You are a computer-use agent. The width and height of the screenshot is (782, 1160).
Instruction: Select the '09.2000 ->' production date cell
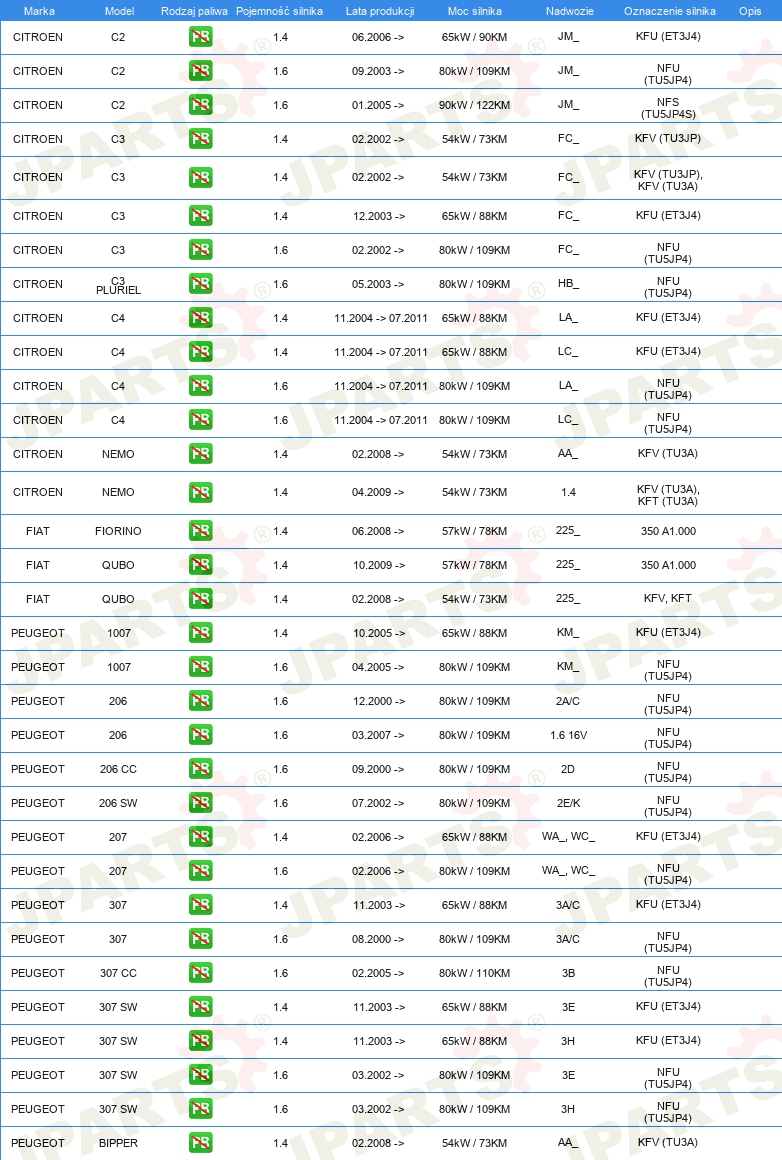[x=378, y=769]
